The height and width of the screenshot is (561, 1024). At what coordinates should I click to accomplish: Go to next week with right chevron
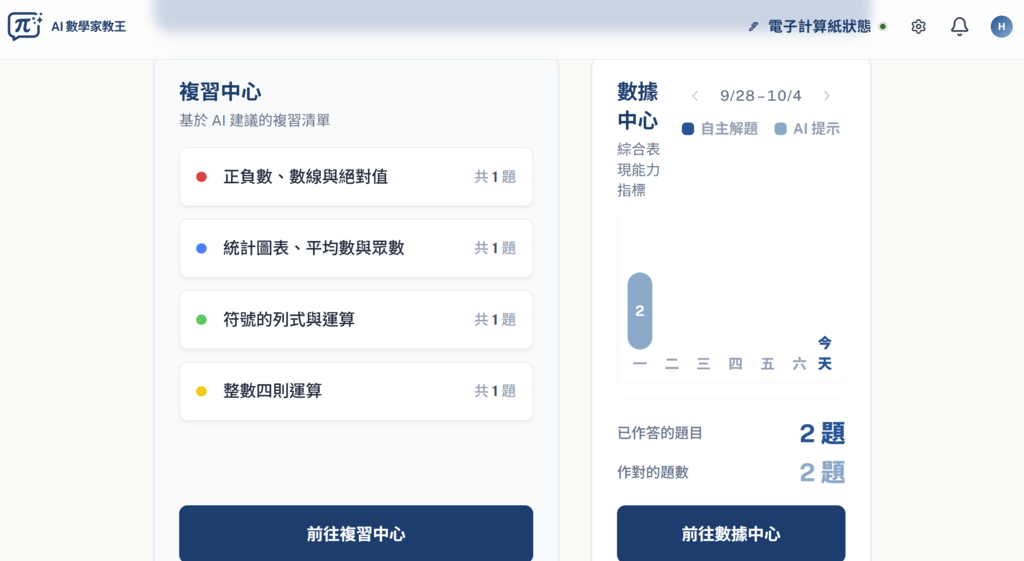pyautogui.click(x=827, y=96)
